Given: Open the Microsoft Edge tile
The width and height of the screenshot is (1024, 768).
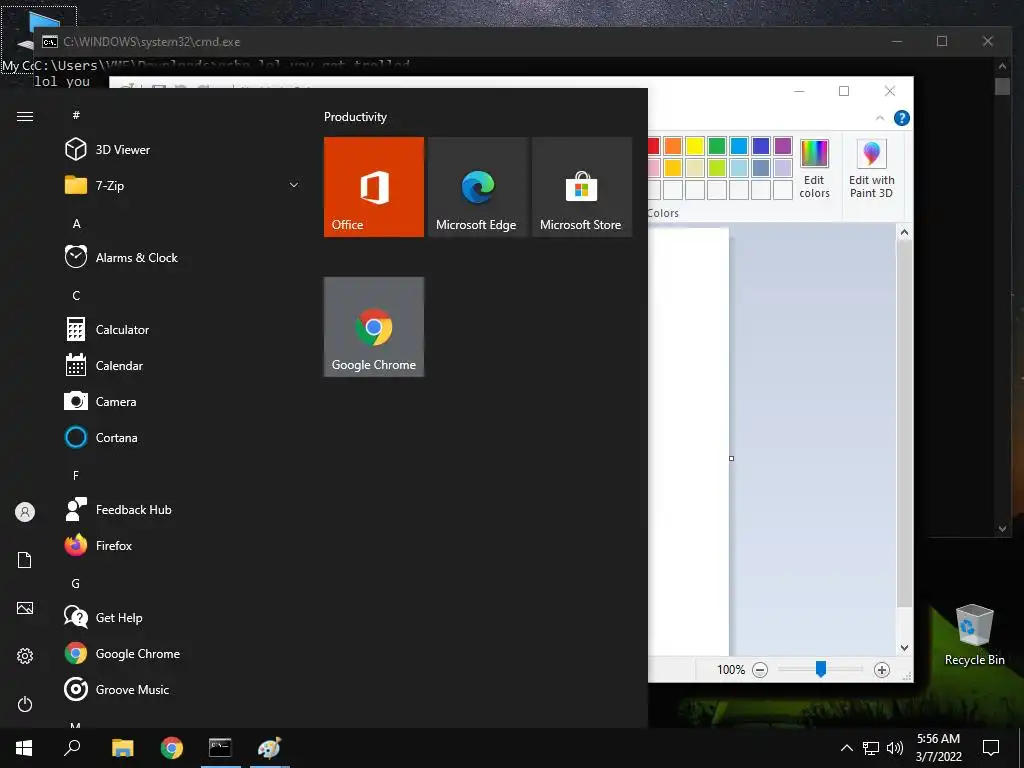Looking at the screenshot, I should click(x=477, y=187).
